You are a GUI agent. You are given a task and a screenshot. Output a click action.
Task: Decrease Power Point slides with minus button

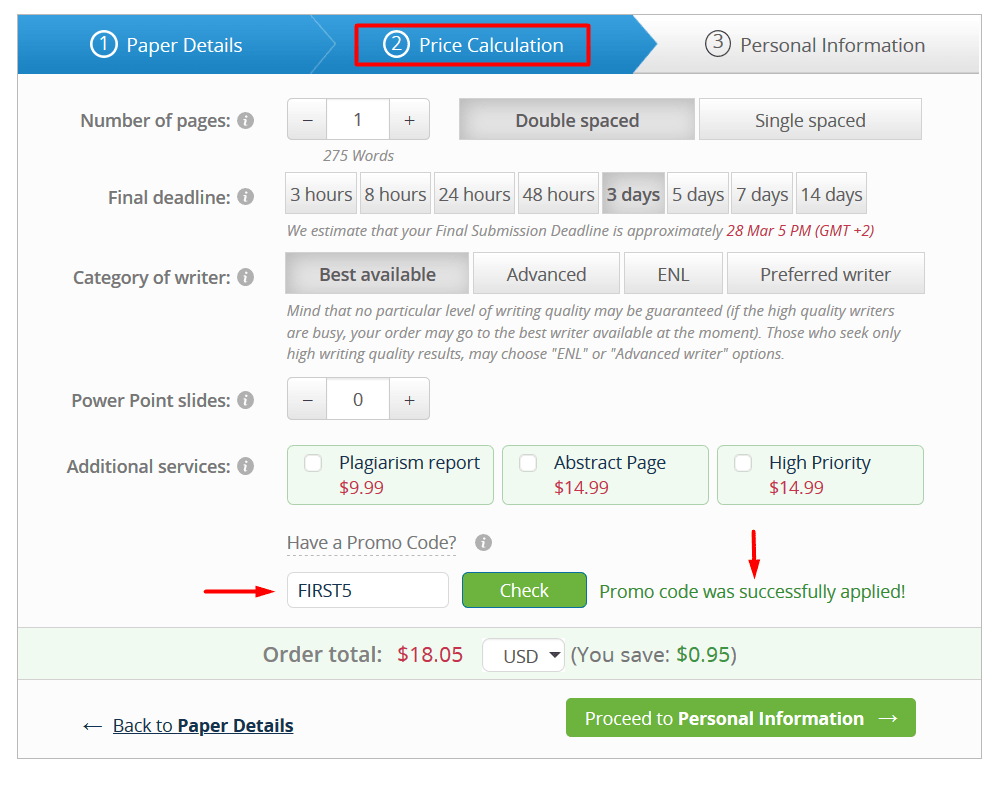pyautogui.click(x=307, y=399)
